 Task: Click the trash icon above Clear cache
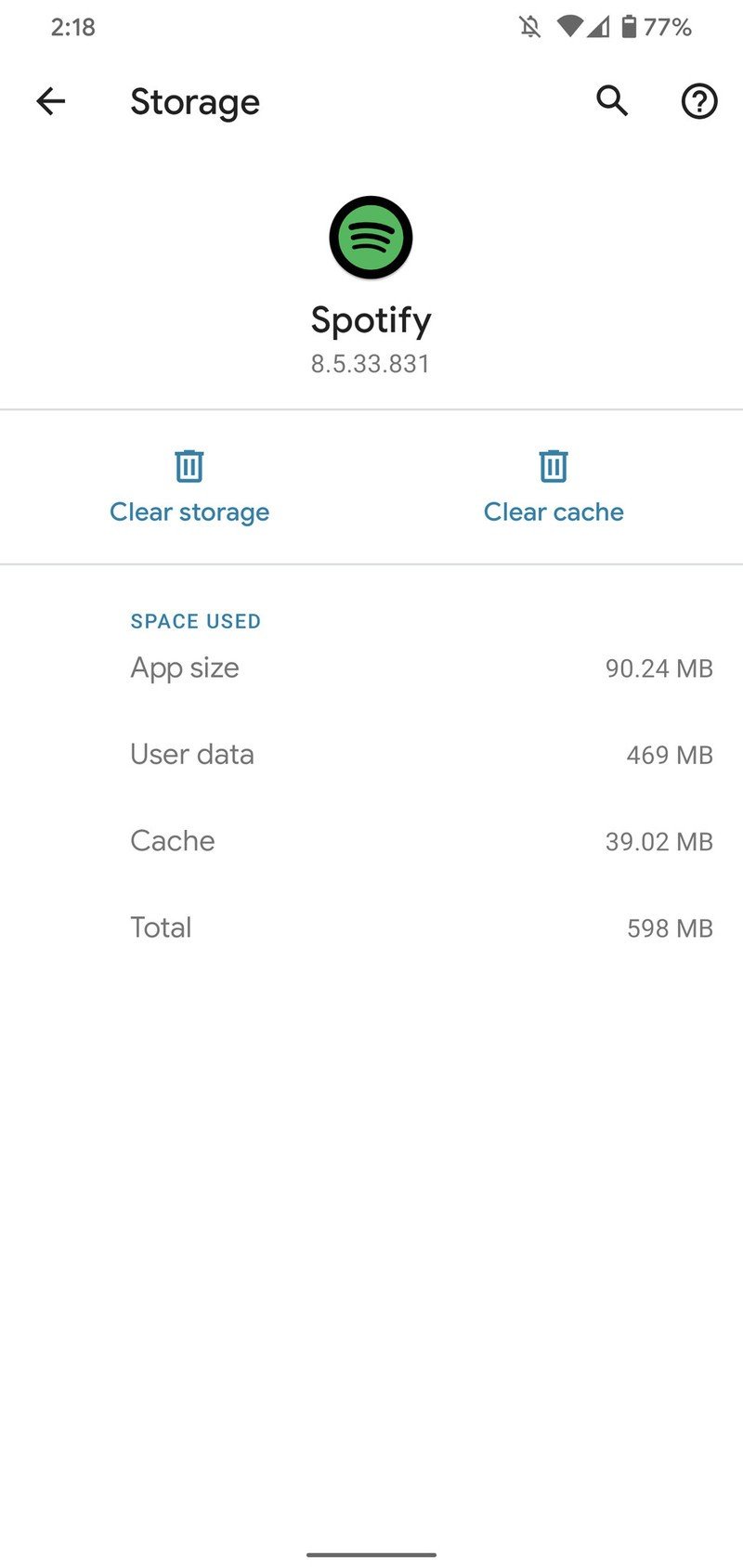click(x=554, y=467)
